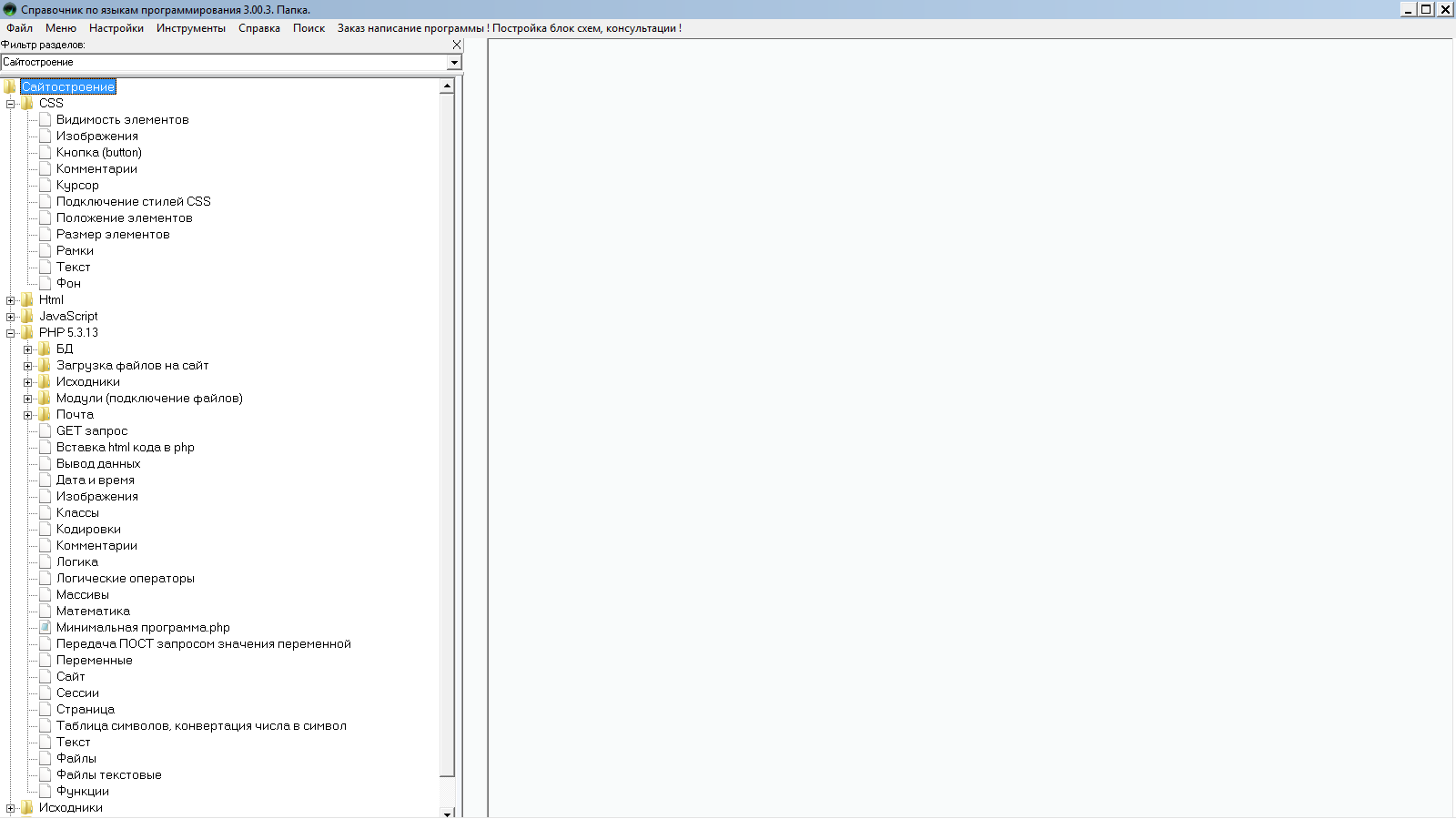Click the document icon beside Минимальная программа.php
Viewport: 1456px width, 819px height.
(45, 628)
